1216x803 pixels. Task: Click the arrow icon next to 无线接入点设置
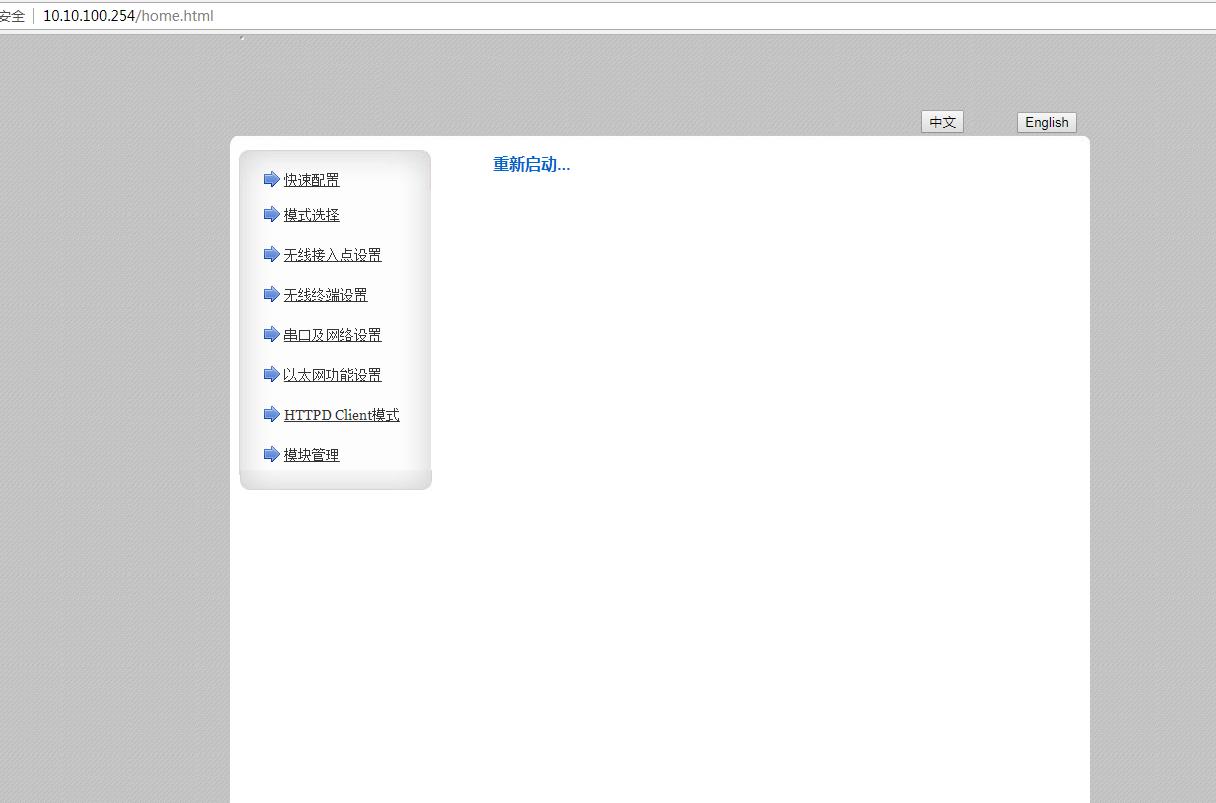point(271,254)
